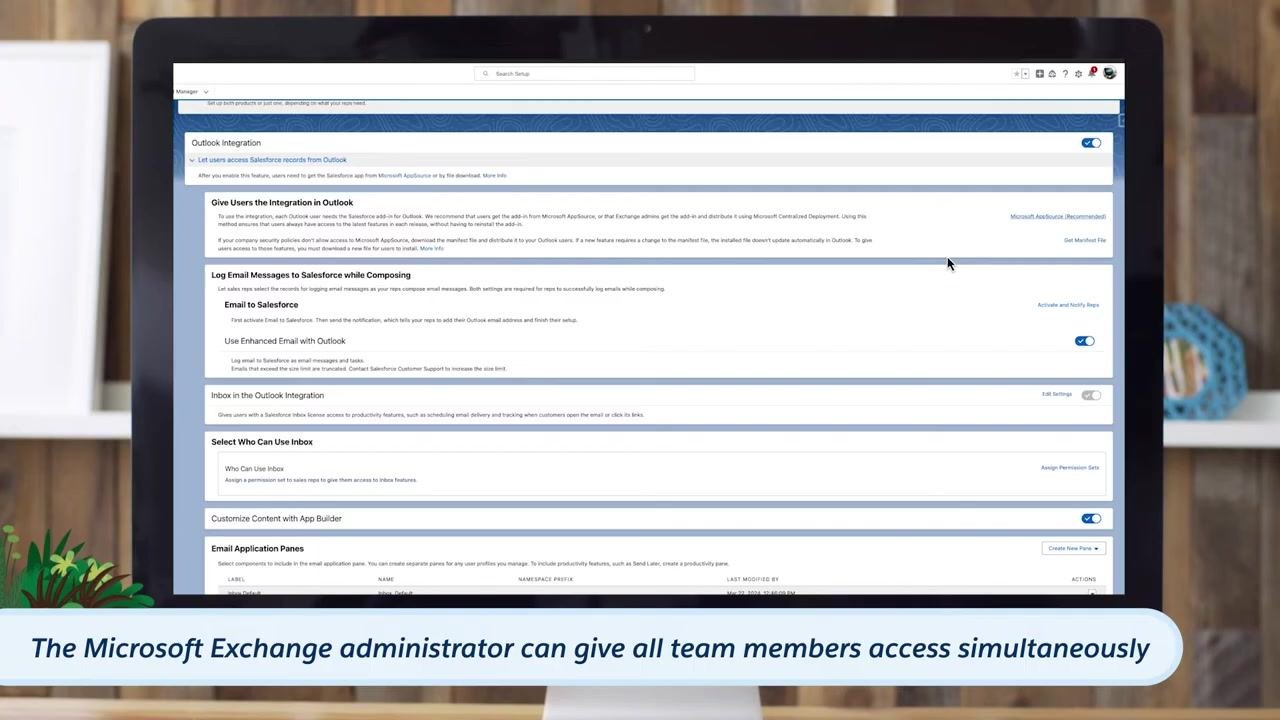Click Select Who Can Use Inbox heading
This screenshot has height=720, width=1280.
tap(262, 442)
